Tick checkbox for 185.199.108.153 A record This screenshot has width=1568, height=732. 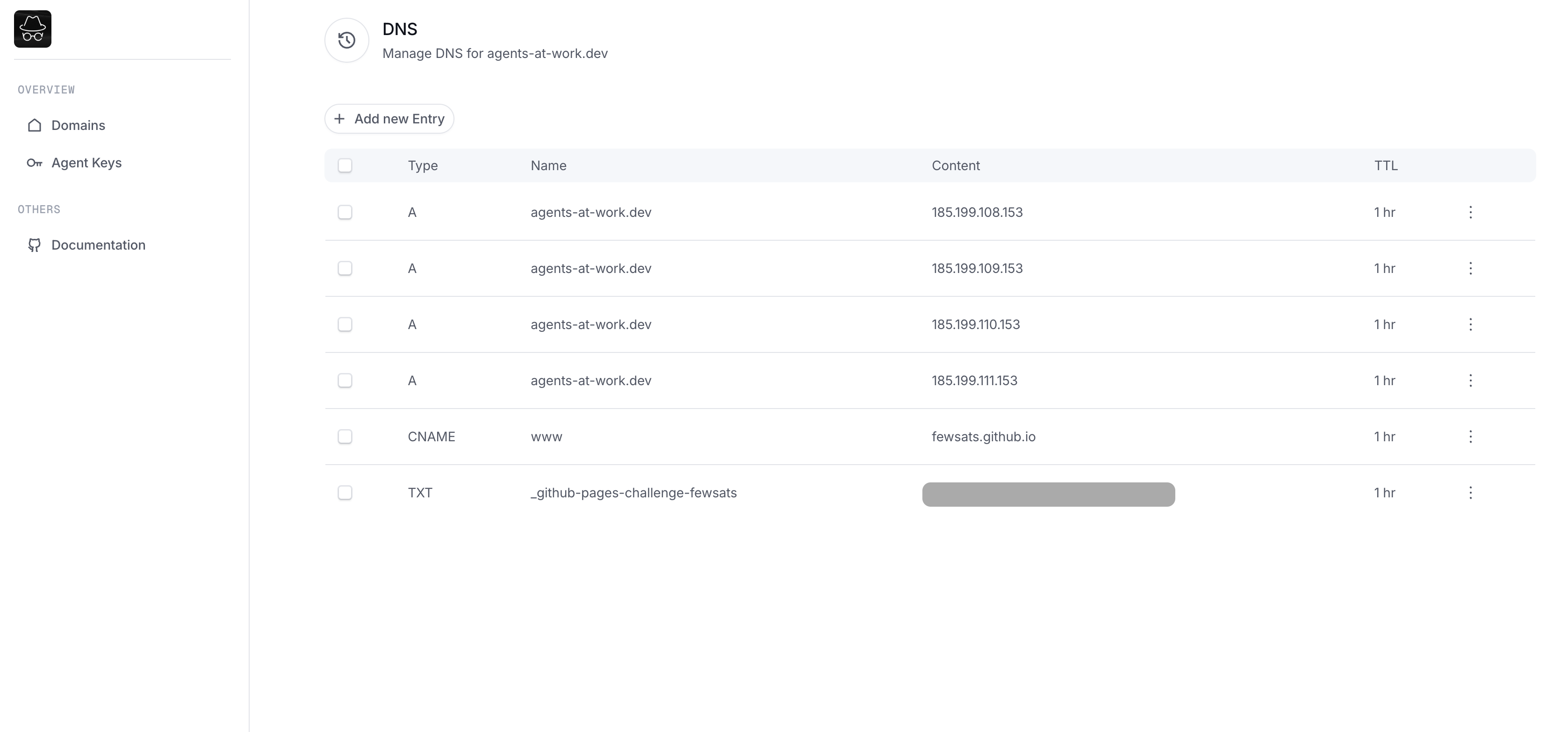pyautogui.click(x=345, y=212)
